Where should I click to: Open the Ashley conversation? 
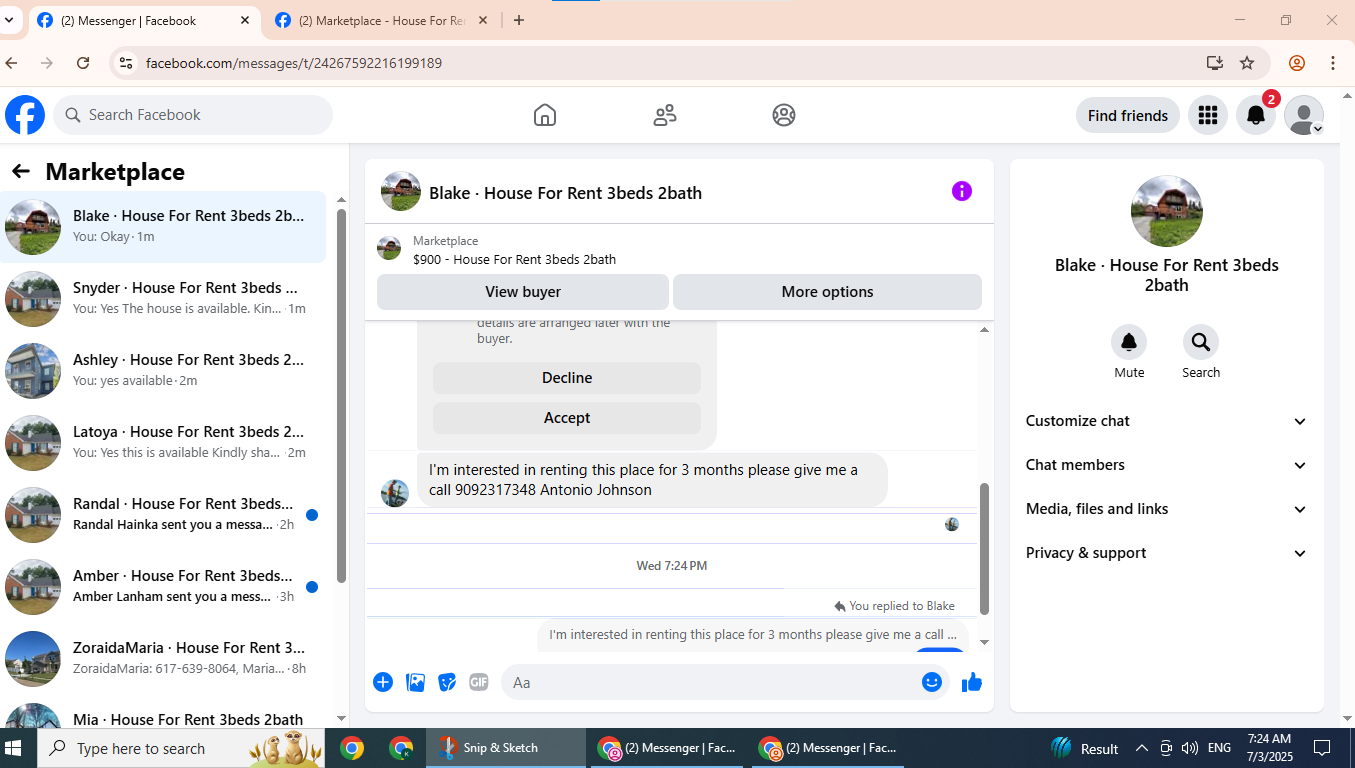click(x=163, y=370)
